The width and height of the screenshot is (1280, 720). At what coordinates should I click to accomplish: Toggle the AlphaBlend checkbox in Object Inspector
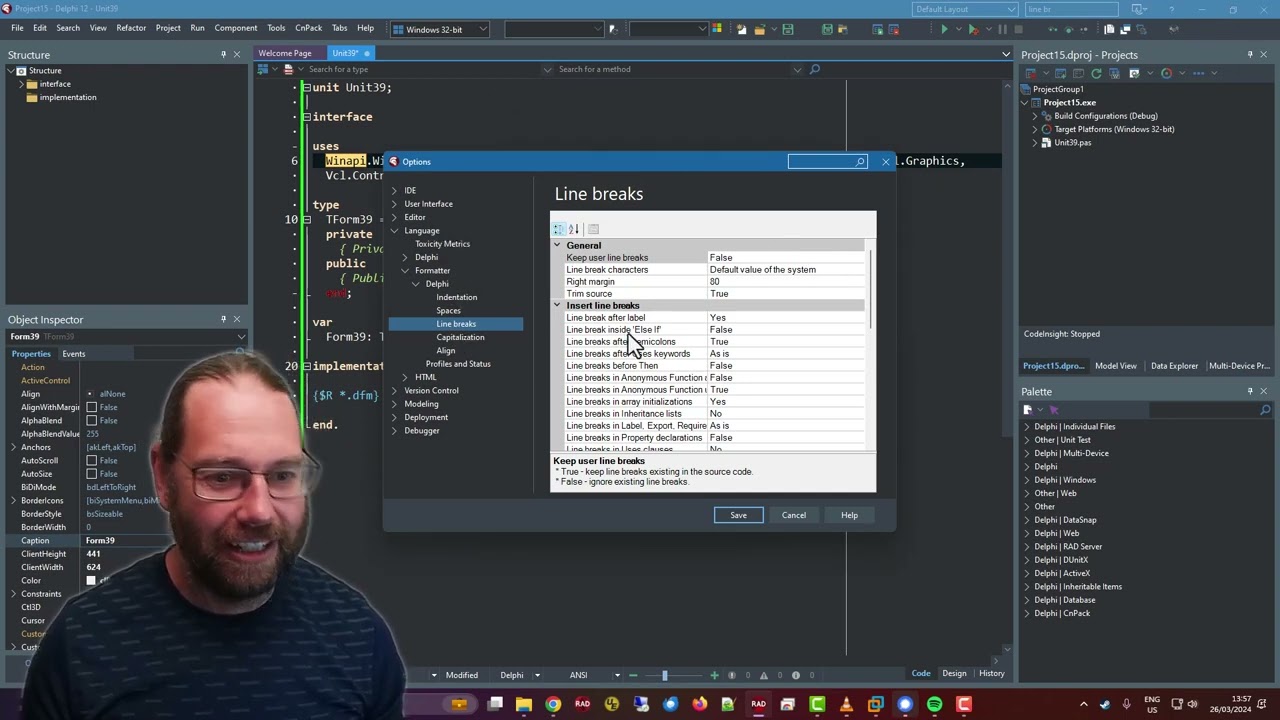tap(92, 420)
